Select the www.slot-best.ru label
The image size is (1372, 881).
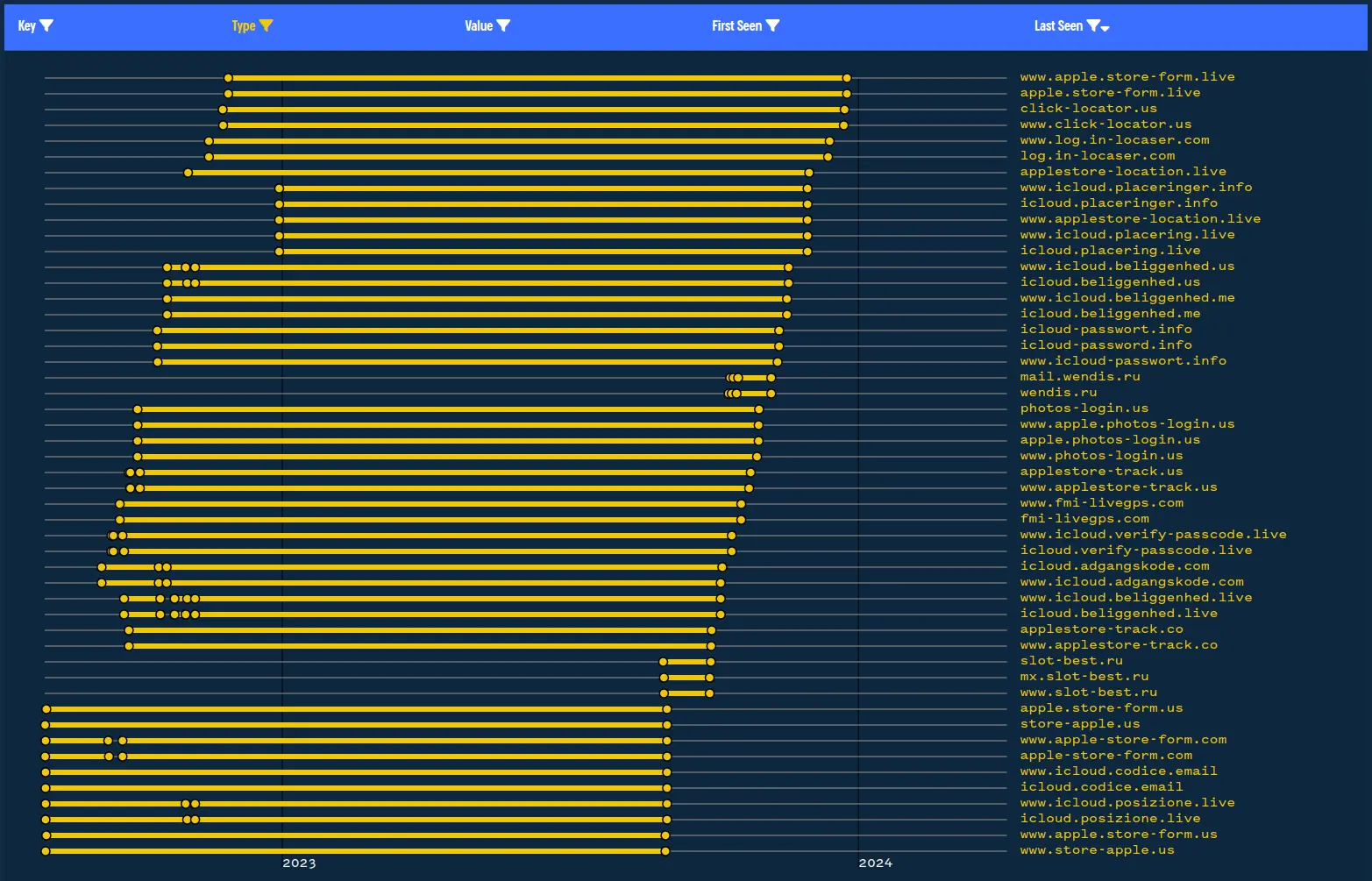(x=1089, y=693)
